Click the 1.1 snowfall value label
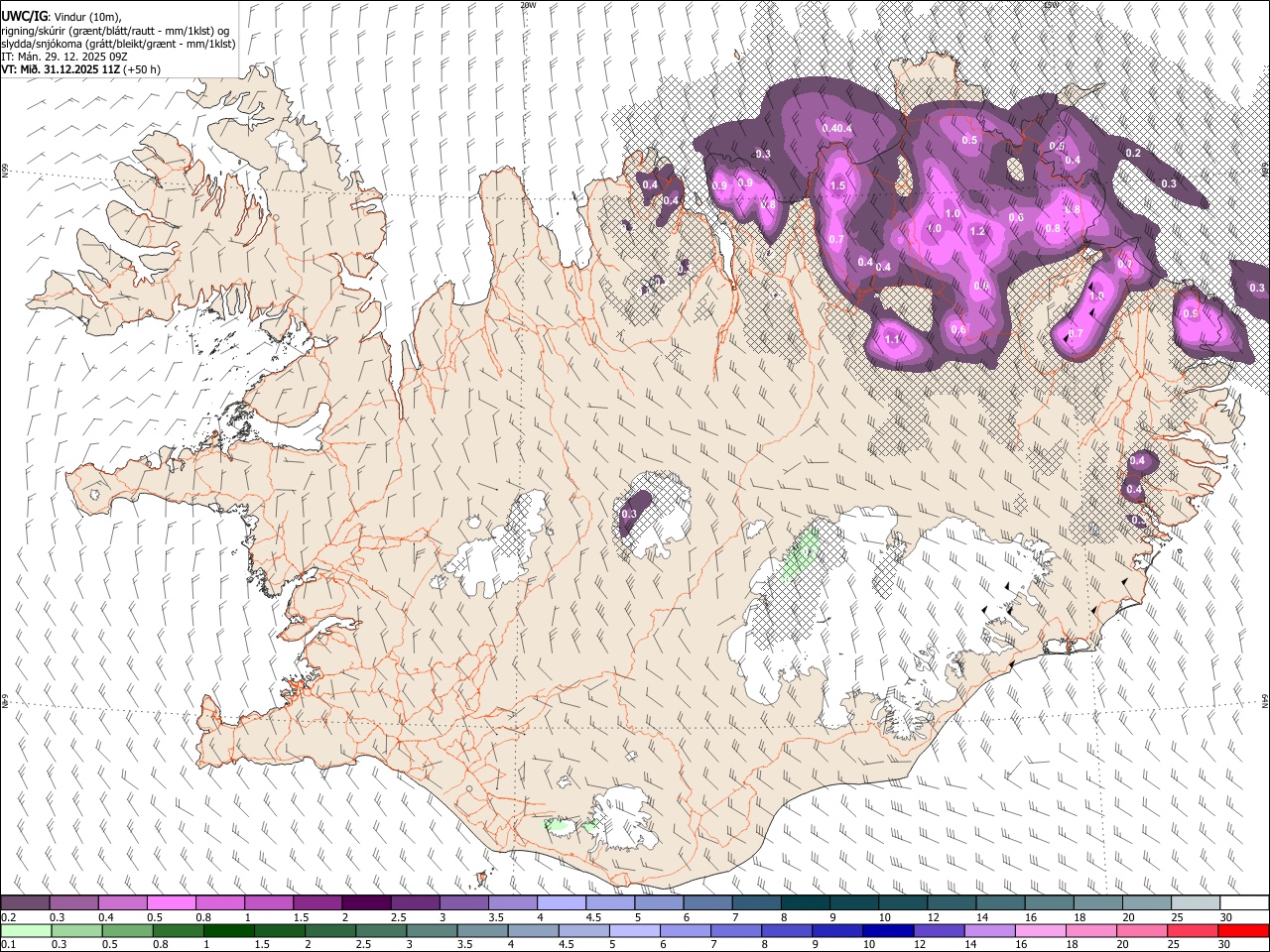 pos(892,339)
